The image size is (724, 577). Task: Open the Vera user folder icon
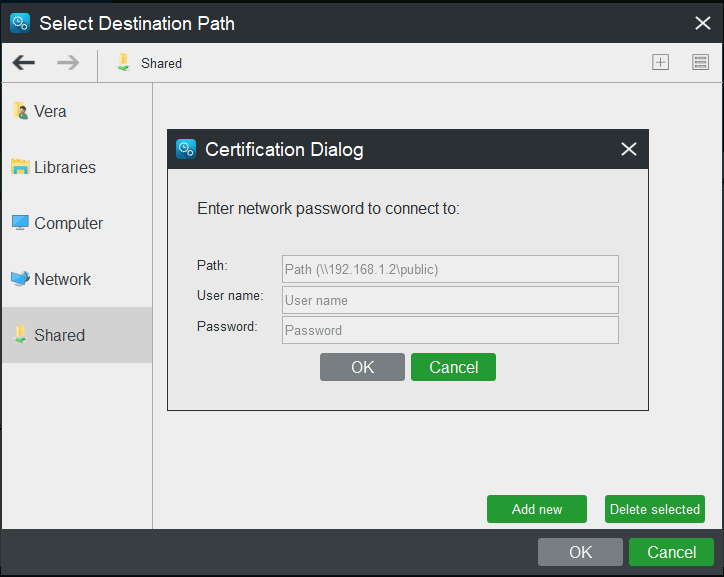click(20, 111)
